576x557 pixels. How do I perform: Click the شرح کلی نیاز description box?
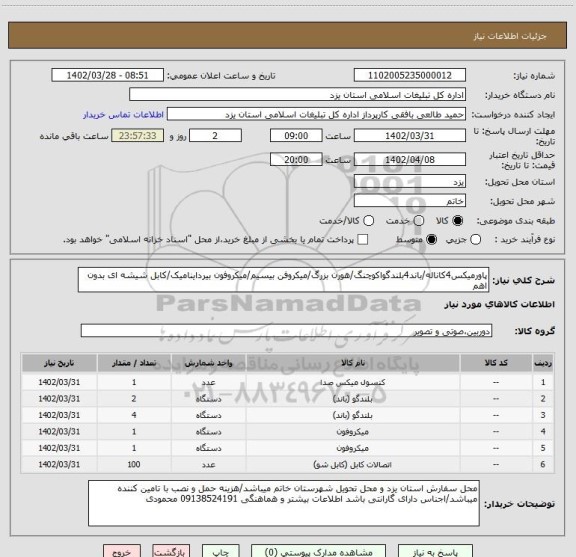point(283,280)
